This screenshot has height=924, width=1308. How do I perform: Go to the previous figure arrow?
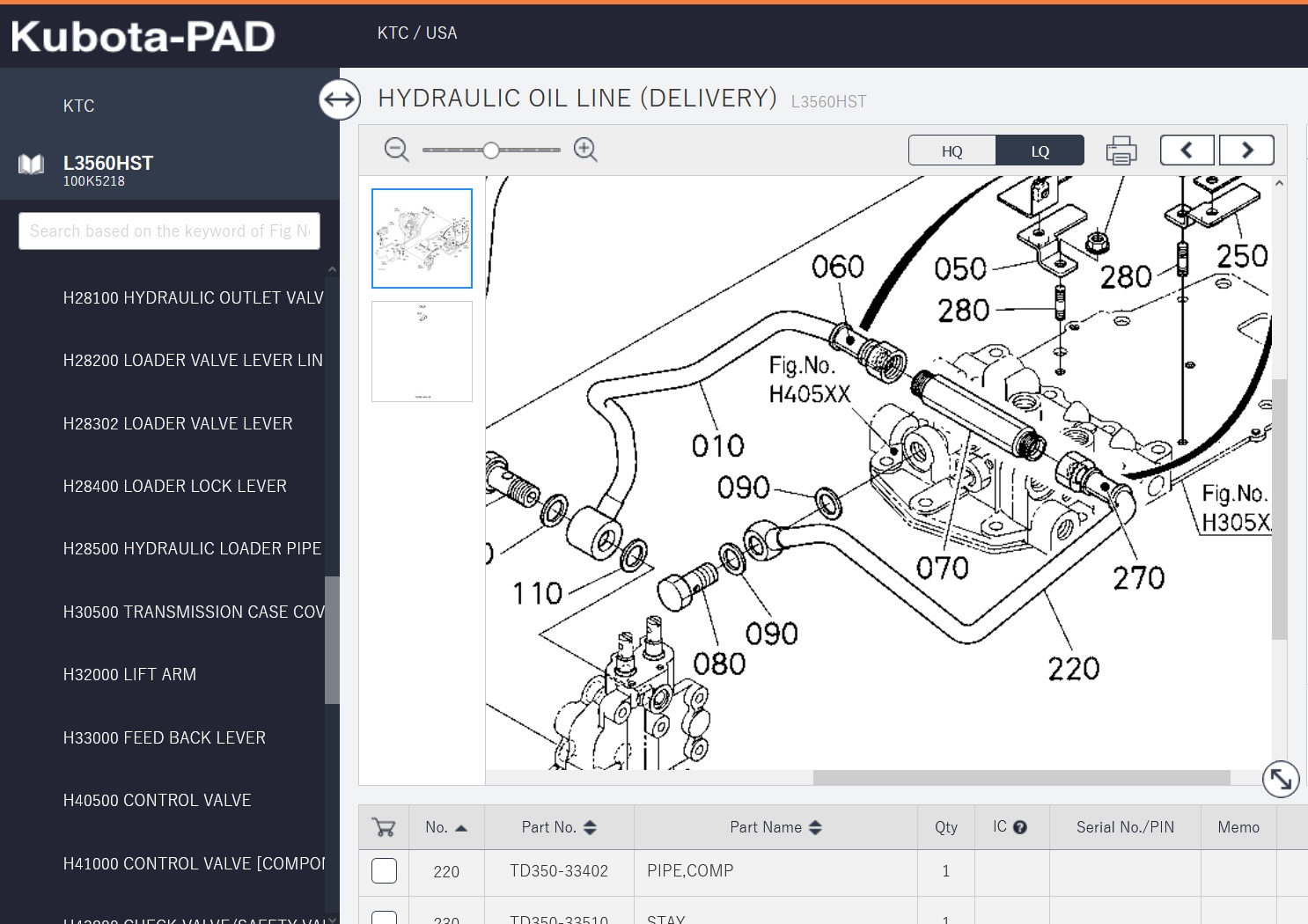(1187, 150)
